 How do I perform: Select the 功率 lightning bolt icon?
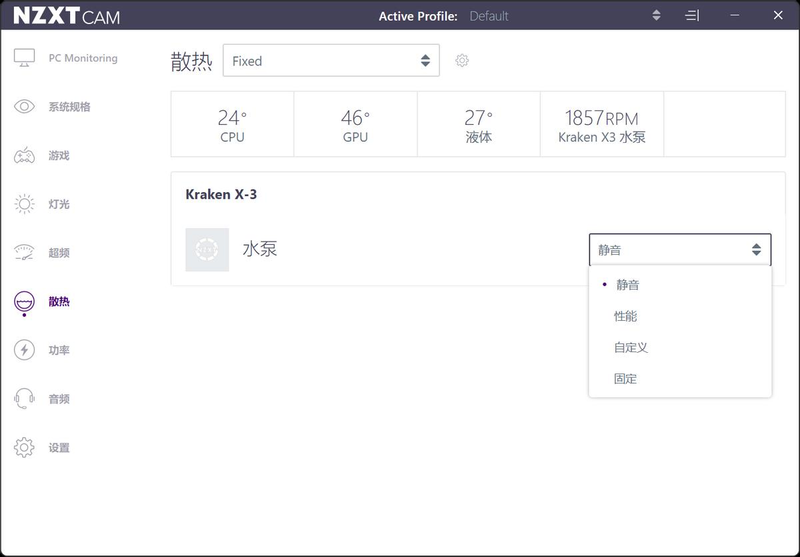[x=24, y=350]
